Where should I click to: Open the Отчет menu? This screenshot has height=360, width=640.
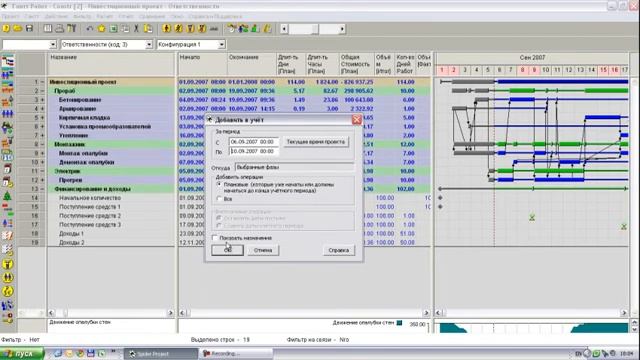(x=126, y=16)
